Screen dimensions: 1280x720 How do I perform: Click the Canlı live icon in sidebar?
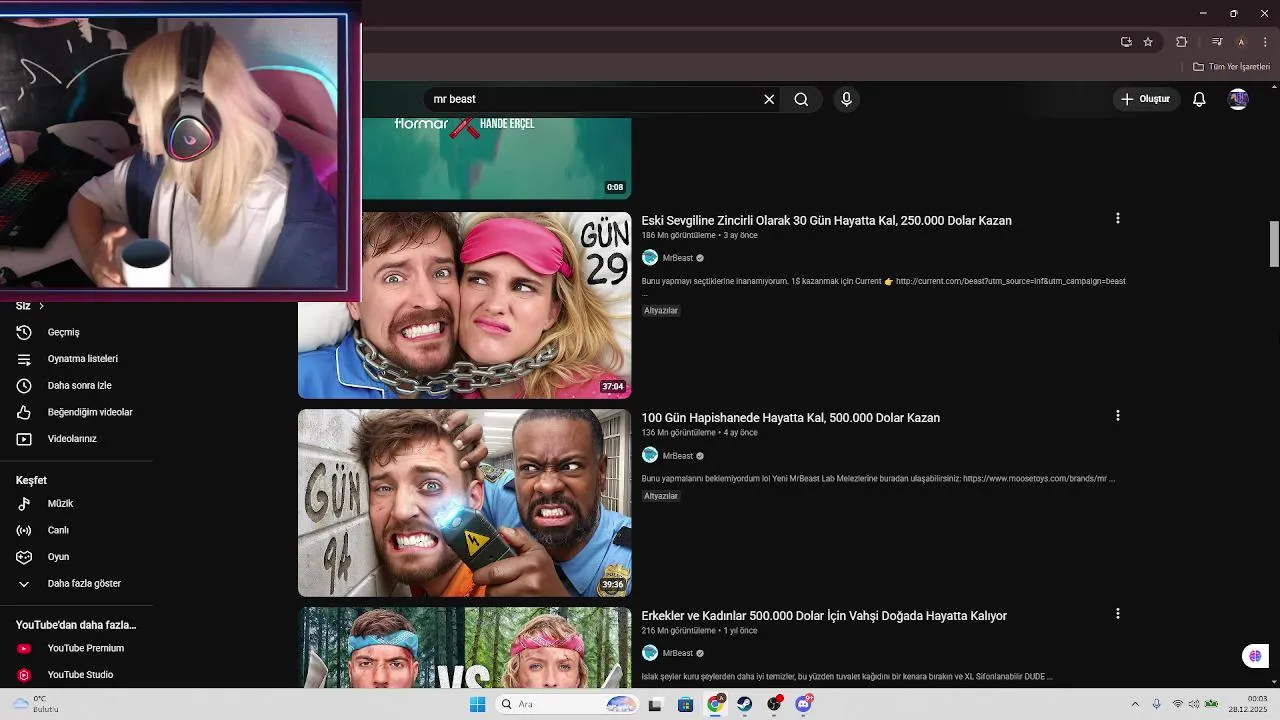(25, 530)
